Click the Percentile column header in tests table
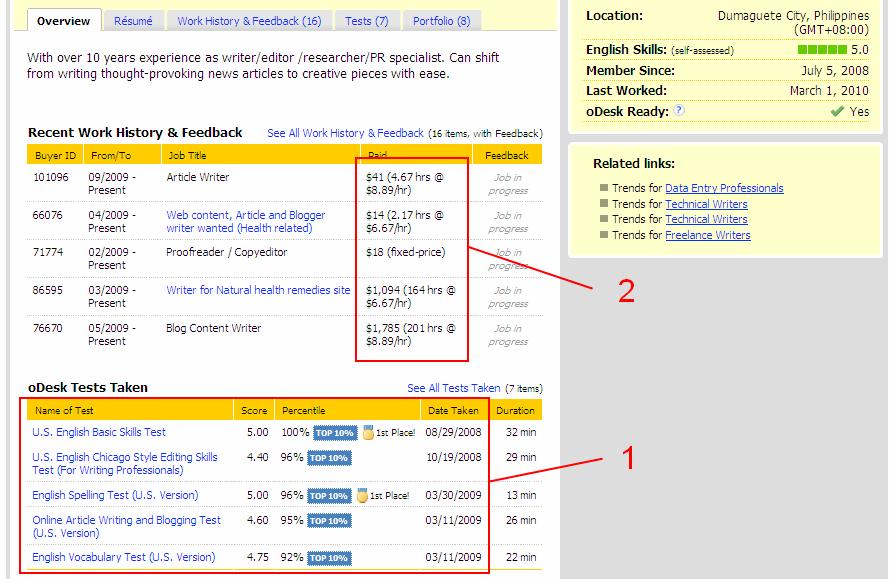The width and height of the screenshot is (893, 579). coord(303,410)
